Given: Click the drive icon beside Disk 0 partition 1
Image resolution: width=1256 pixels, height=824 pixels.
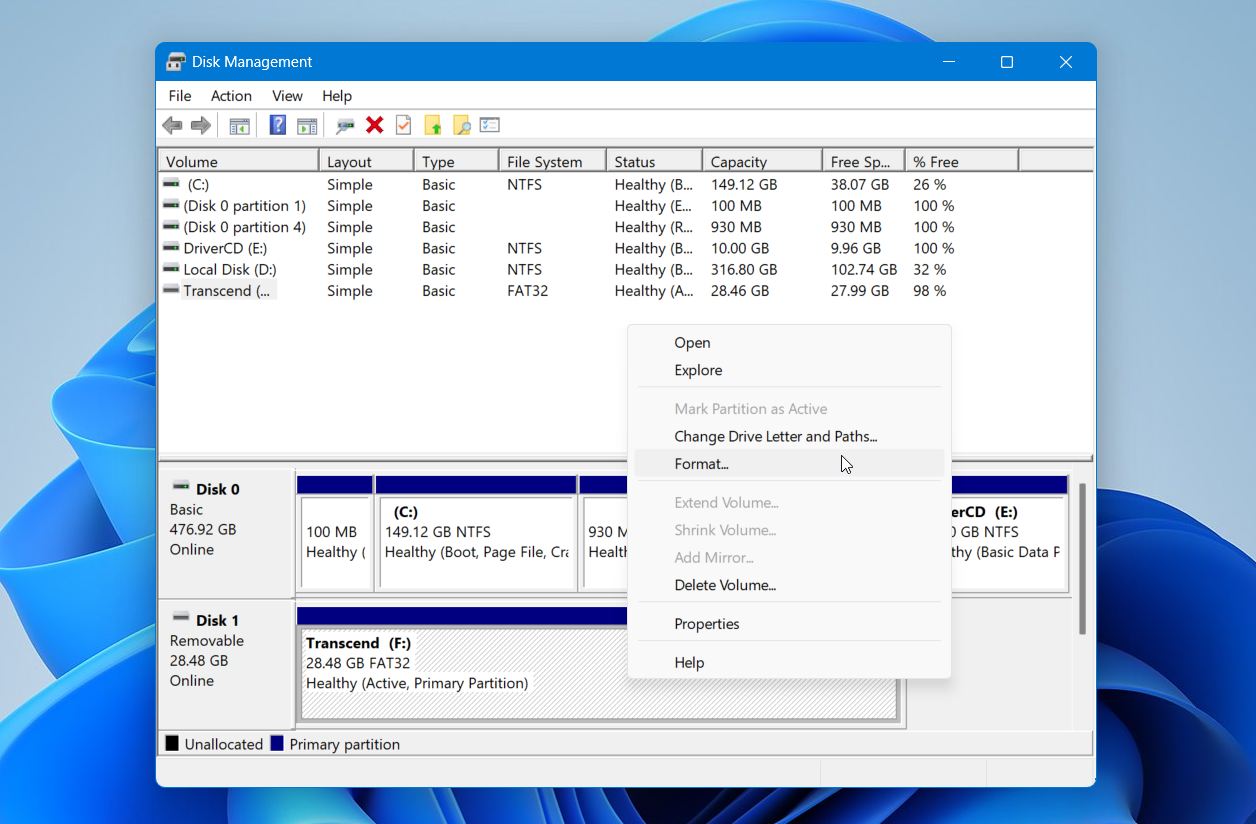Looking at the screenshot, I should pos(171,205).
